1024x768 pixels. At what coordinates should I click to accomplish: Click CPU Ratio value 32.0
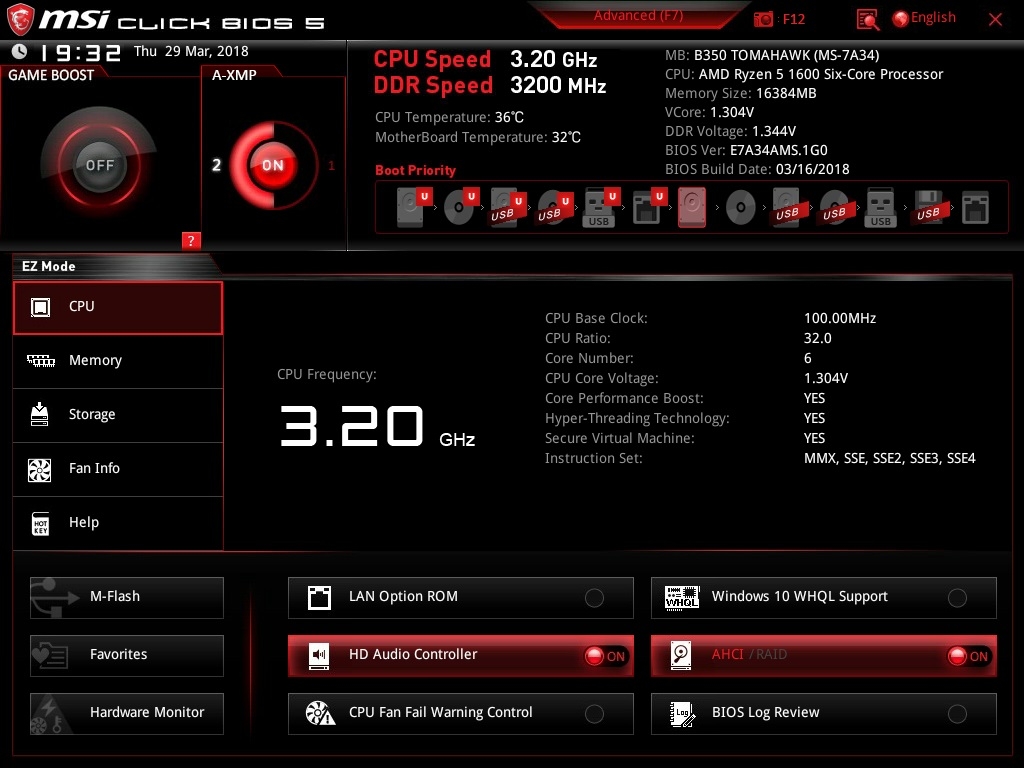[818, 338]
